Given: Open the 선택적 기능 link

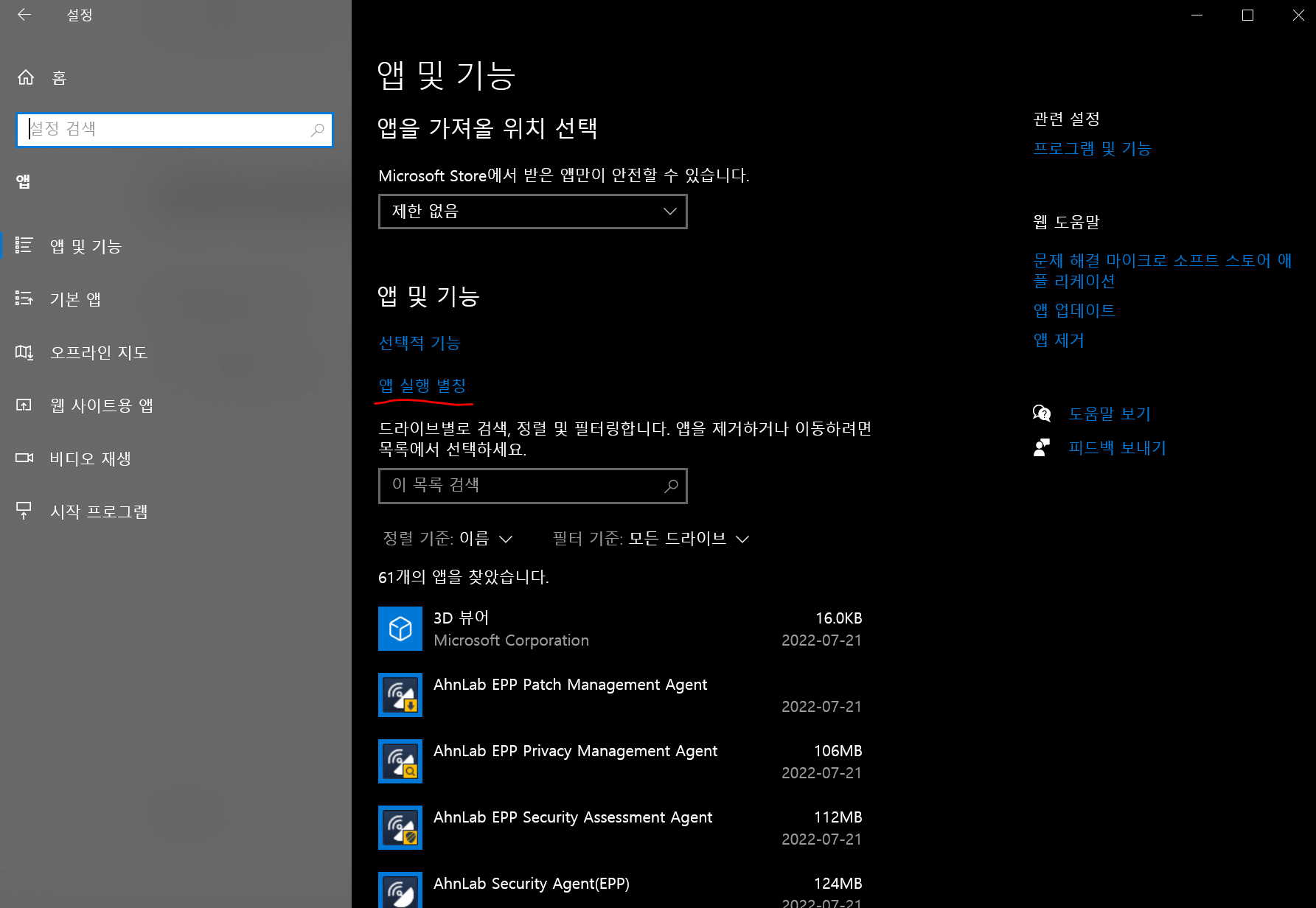Looking at the screenshot, I should 419,343.
